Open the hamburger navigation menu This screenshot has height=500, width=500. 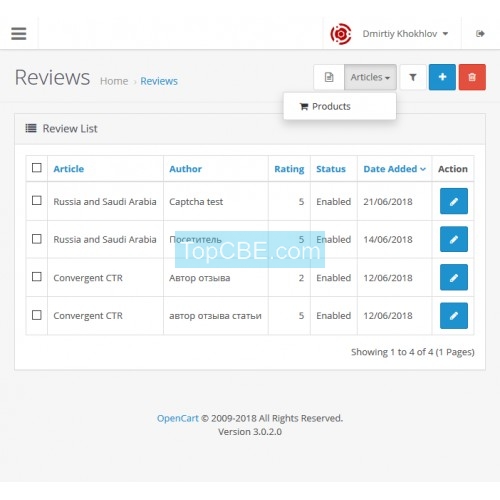click(x=19, y=33)
